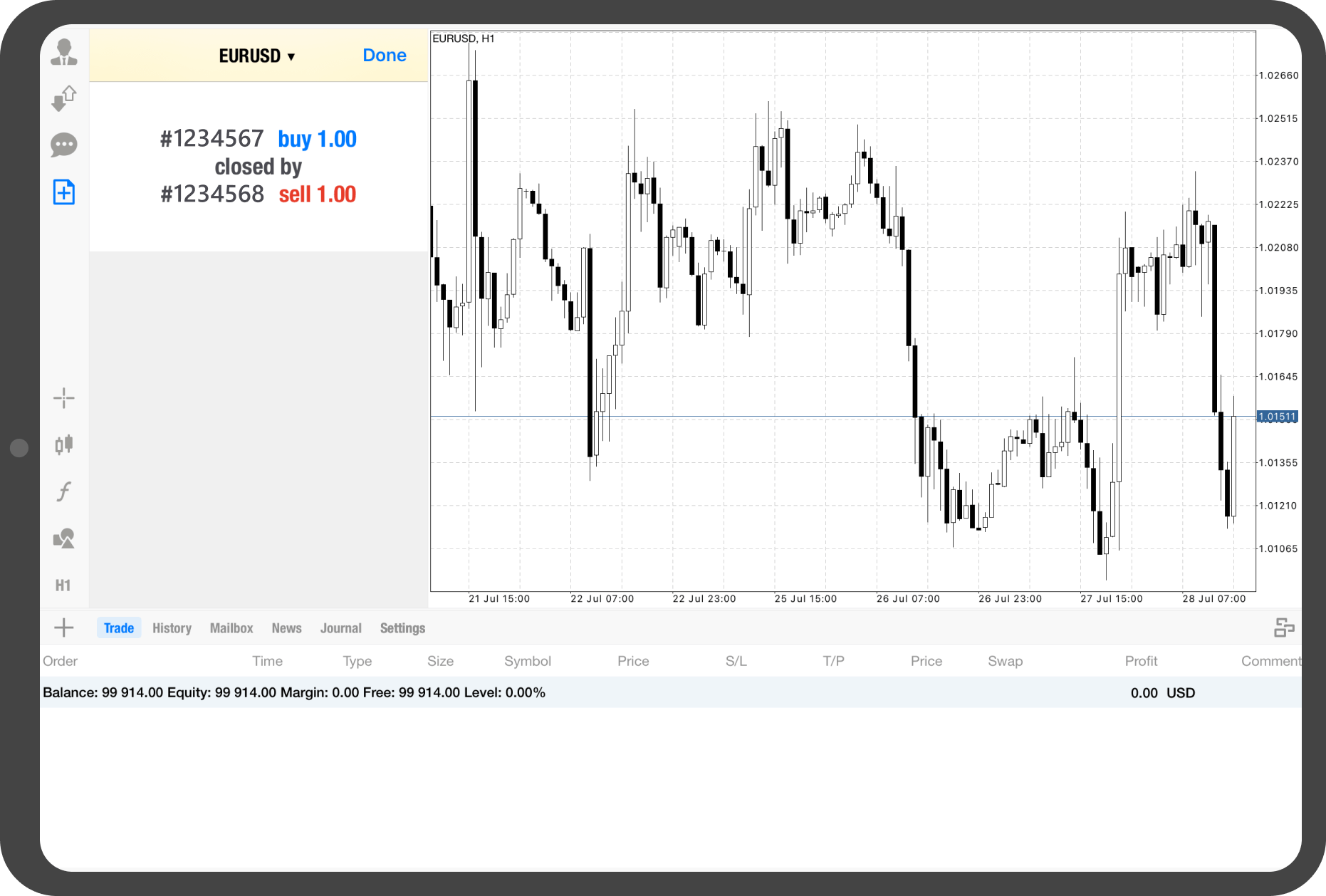
Task: Select the new order document icon
Action: 64,192
